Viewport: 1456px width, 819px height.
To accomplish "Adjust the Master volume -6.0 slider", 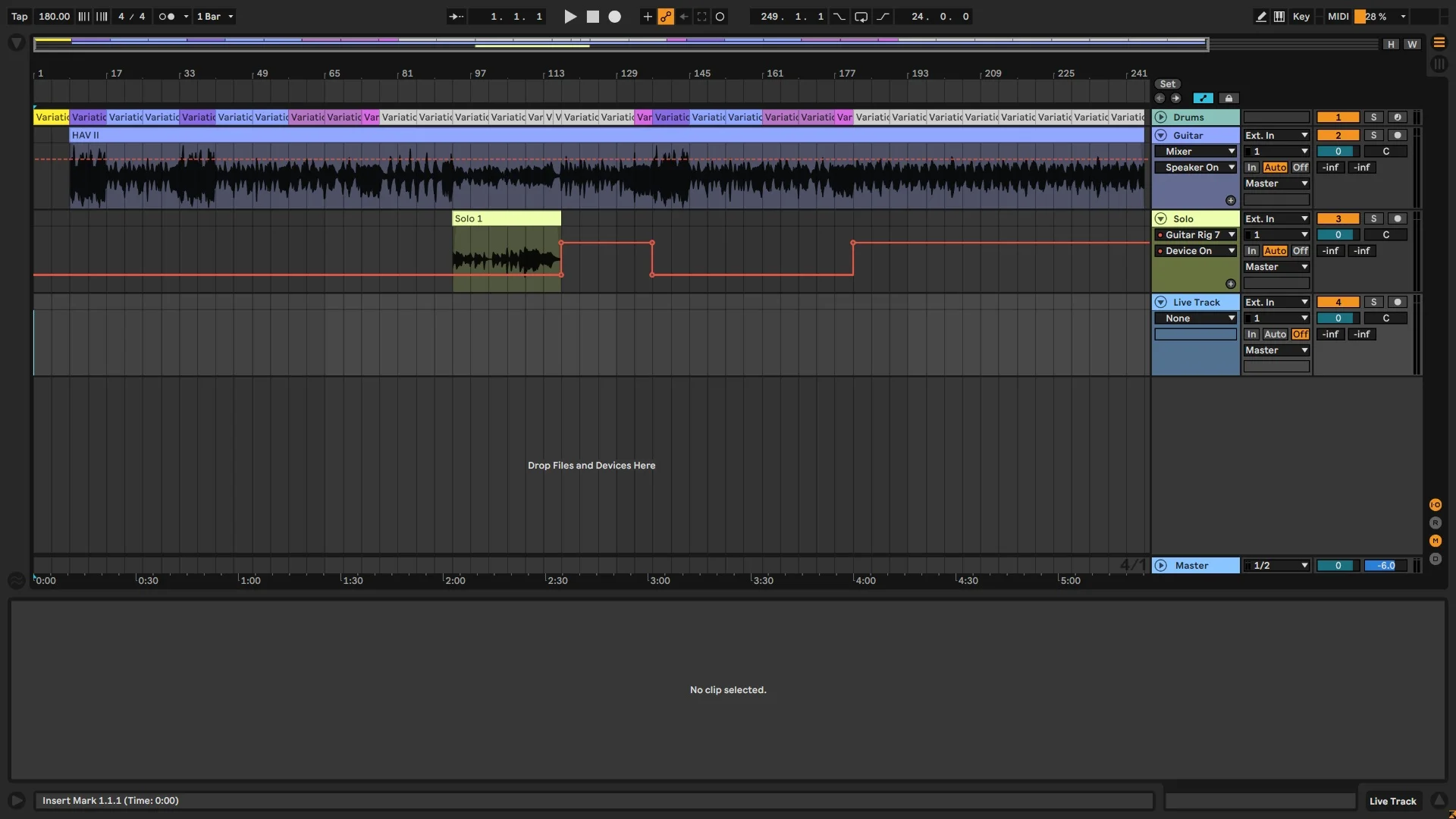I will (1385, 565).
